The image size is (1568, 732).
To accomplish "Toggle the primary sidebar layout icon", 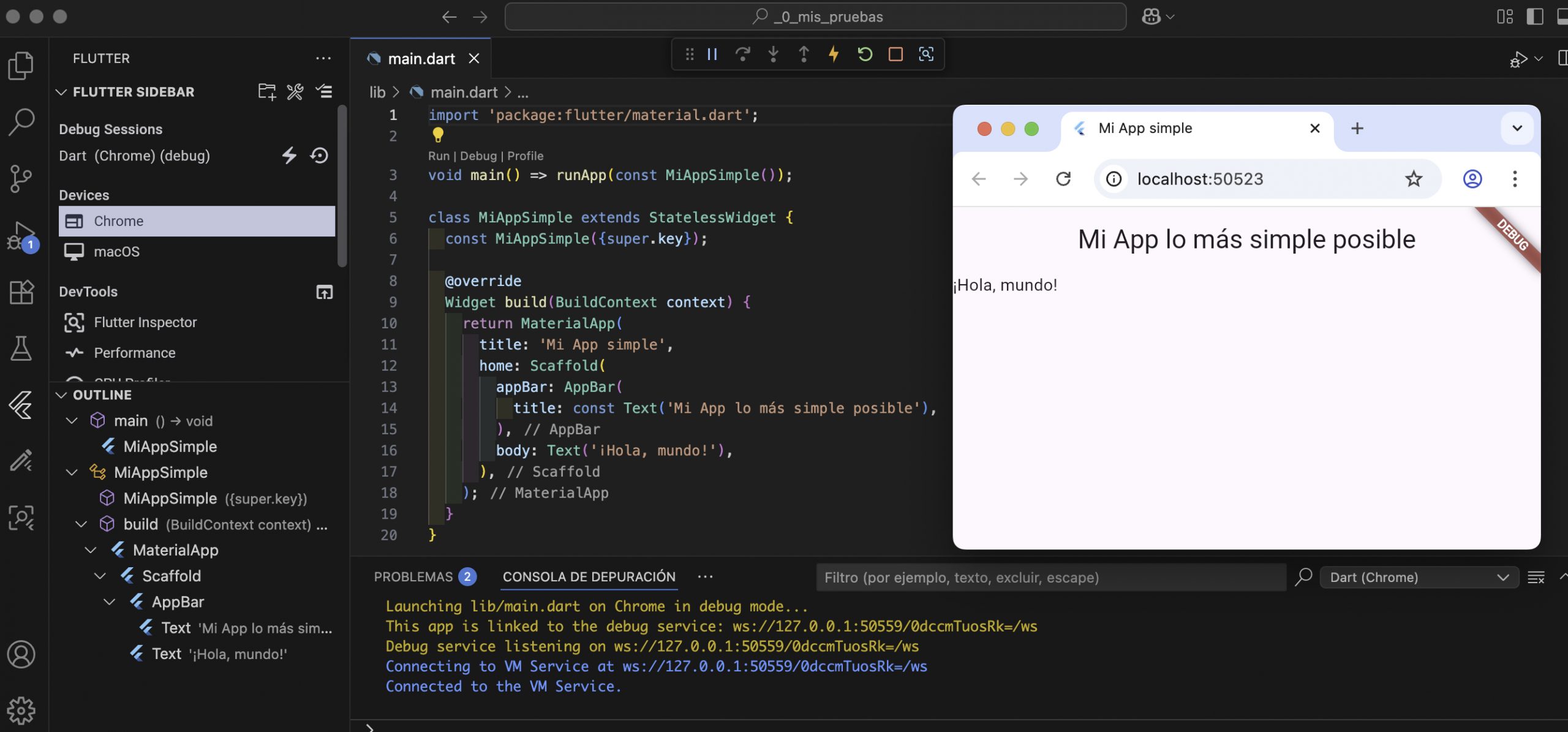I will [x=1535, y=17].
